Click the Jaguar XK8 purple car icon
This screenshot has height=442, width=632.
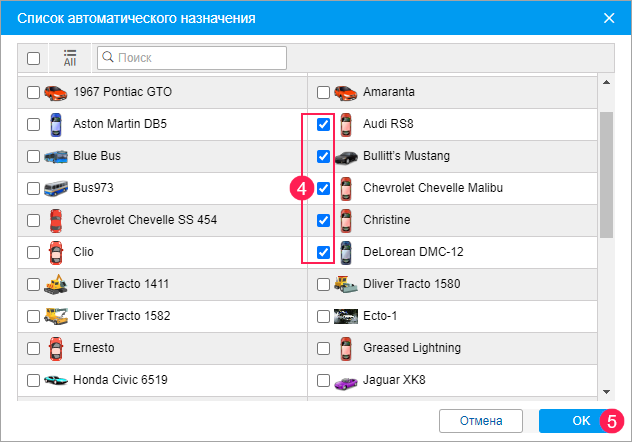[346, 380]
